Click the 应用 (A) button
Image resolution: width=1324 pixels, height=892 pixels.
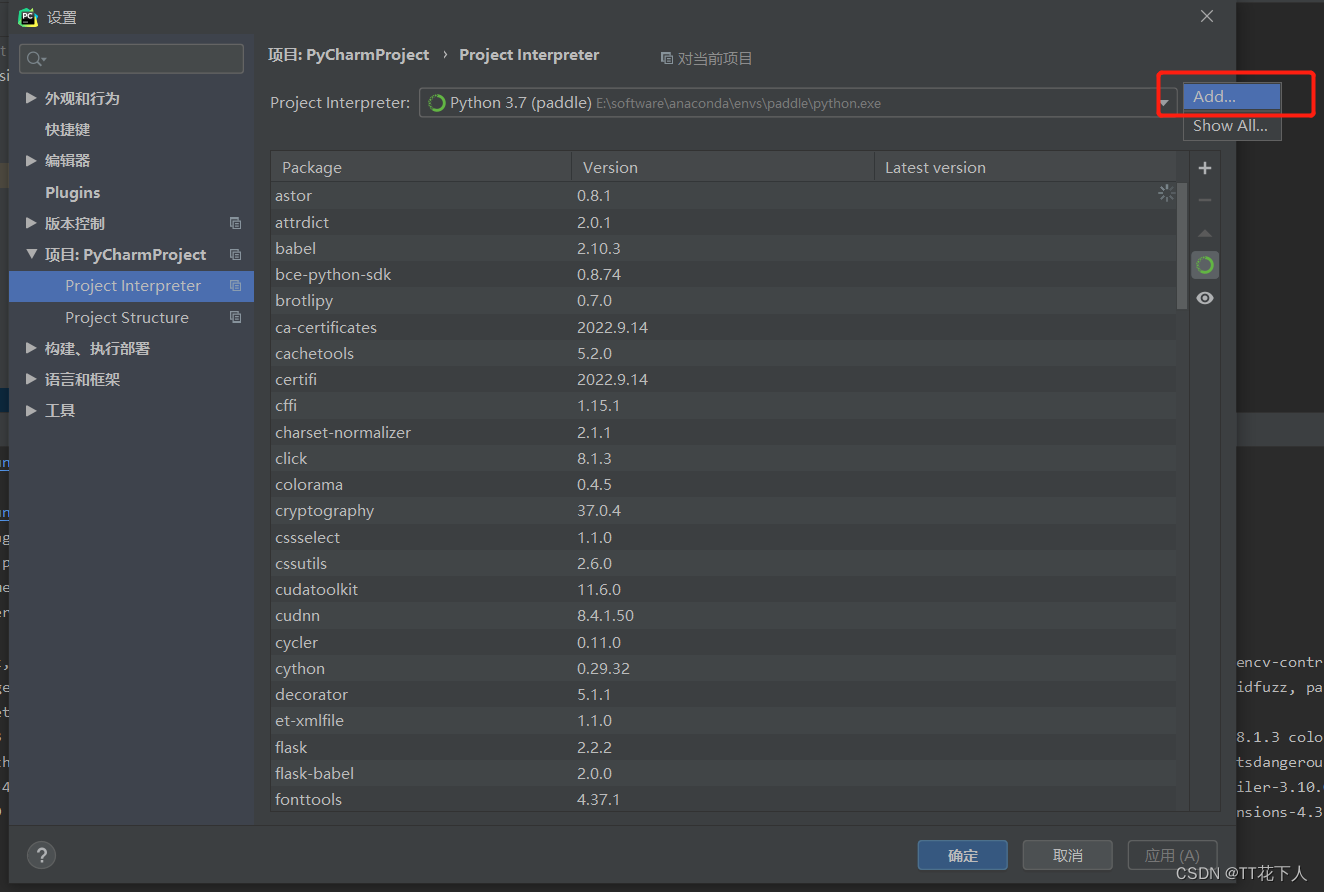tap(1172, 855)
